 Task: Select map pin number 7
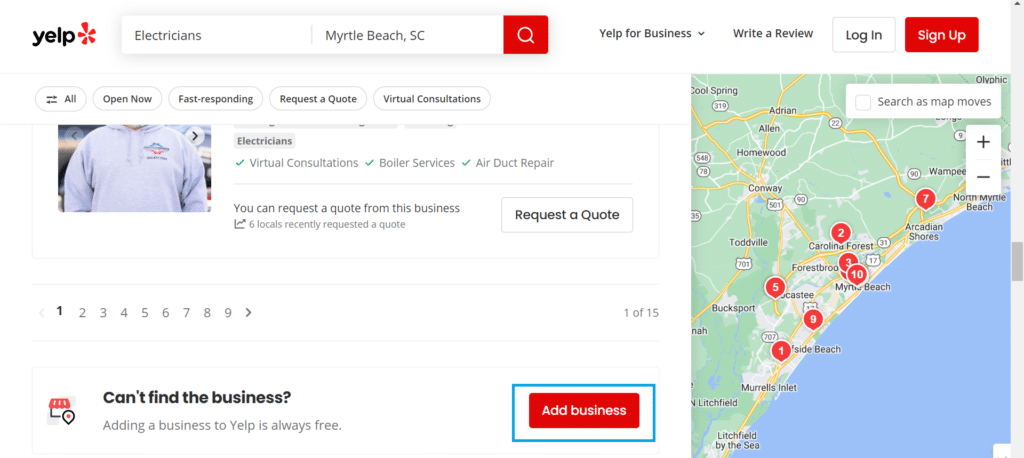(924, 198)
